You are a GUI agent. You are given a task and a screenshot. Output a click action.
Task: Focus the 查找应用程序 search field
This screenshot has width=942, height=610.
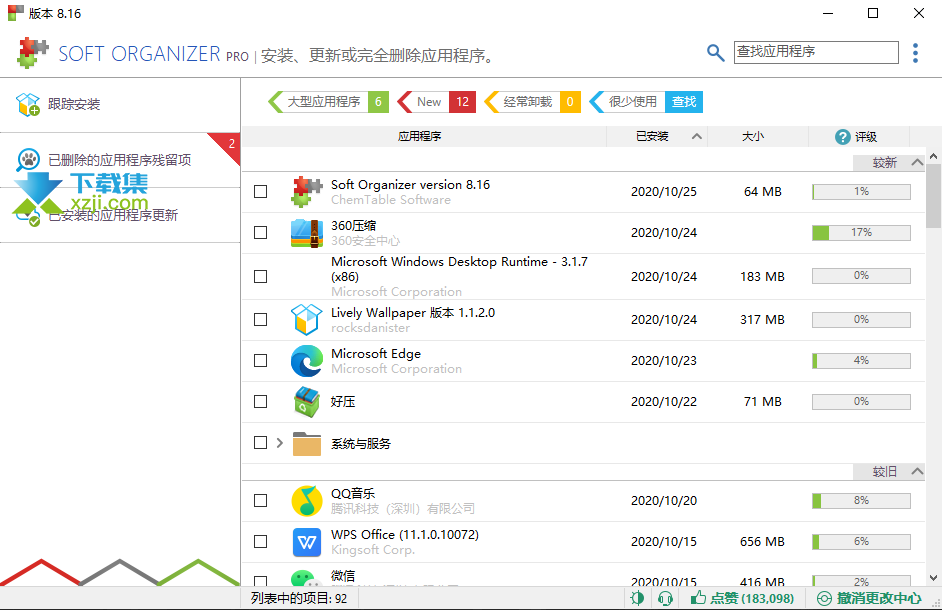(x=816, y=52)
